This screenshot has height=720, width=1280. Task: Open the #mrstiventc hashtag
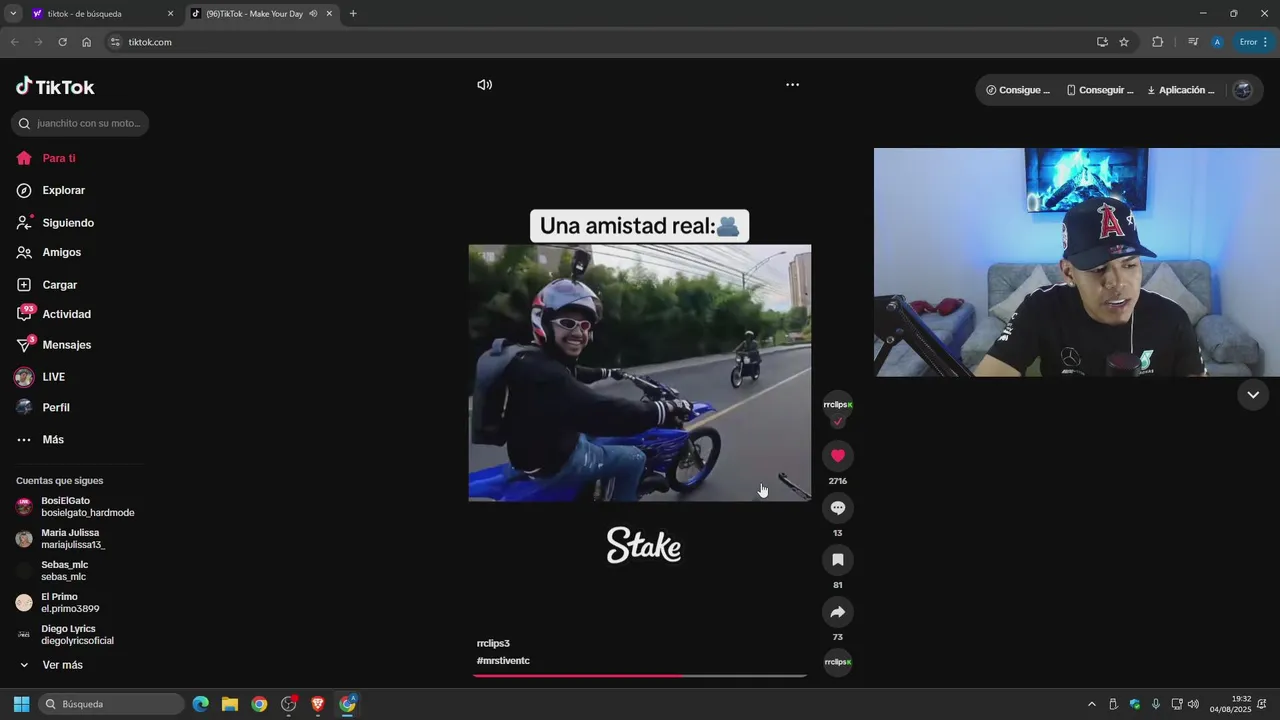click(503, 661)
